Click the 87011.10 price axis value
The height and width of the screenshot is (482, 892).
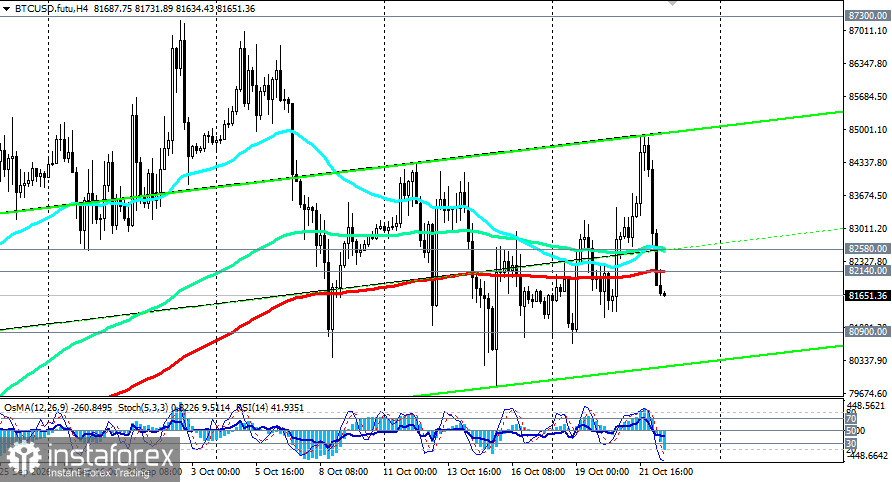(868, 31)
